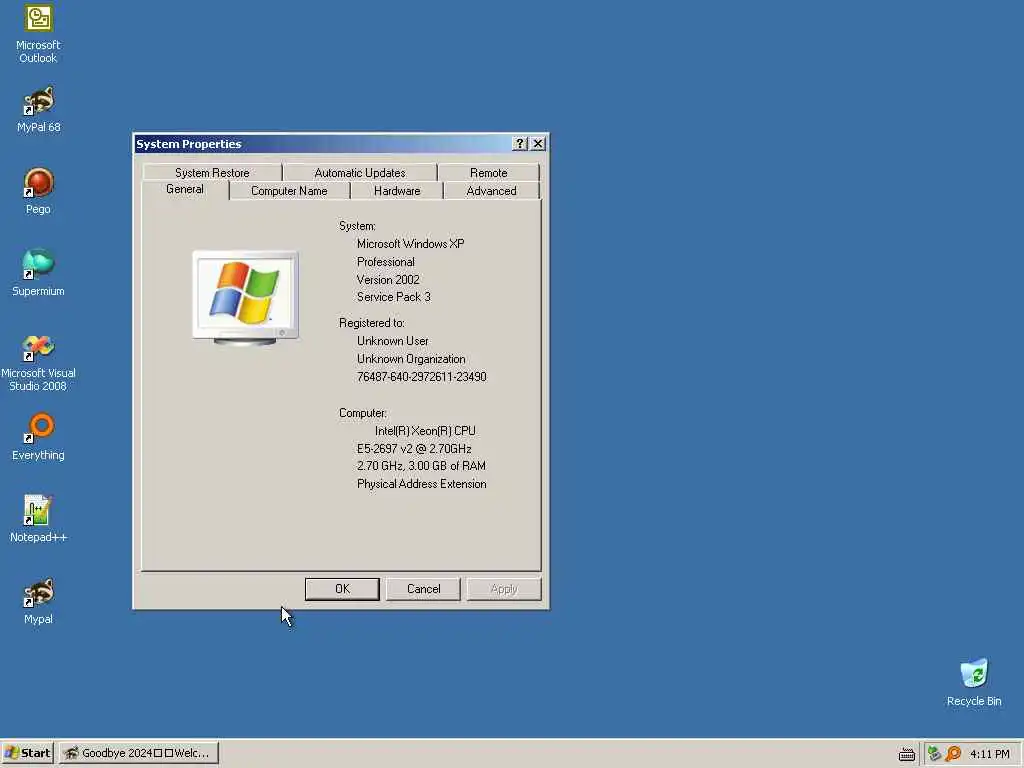Switch to the Advanced tab

(491, 191)
